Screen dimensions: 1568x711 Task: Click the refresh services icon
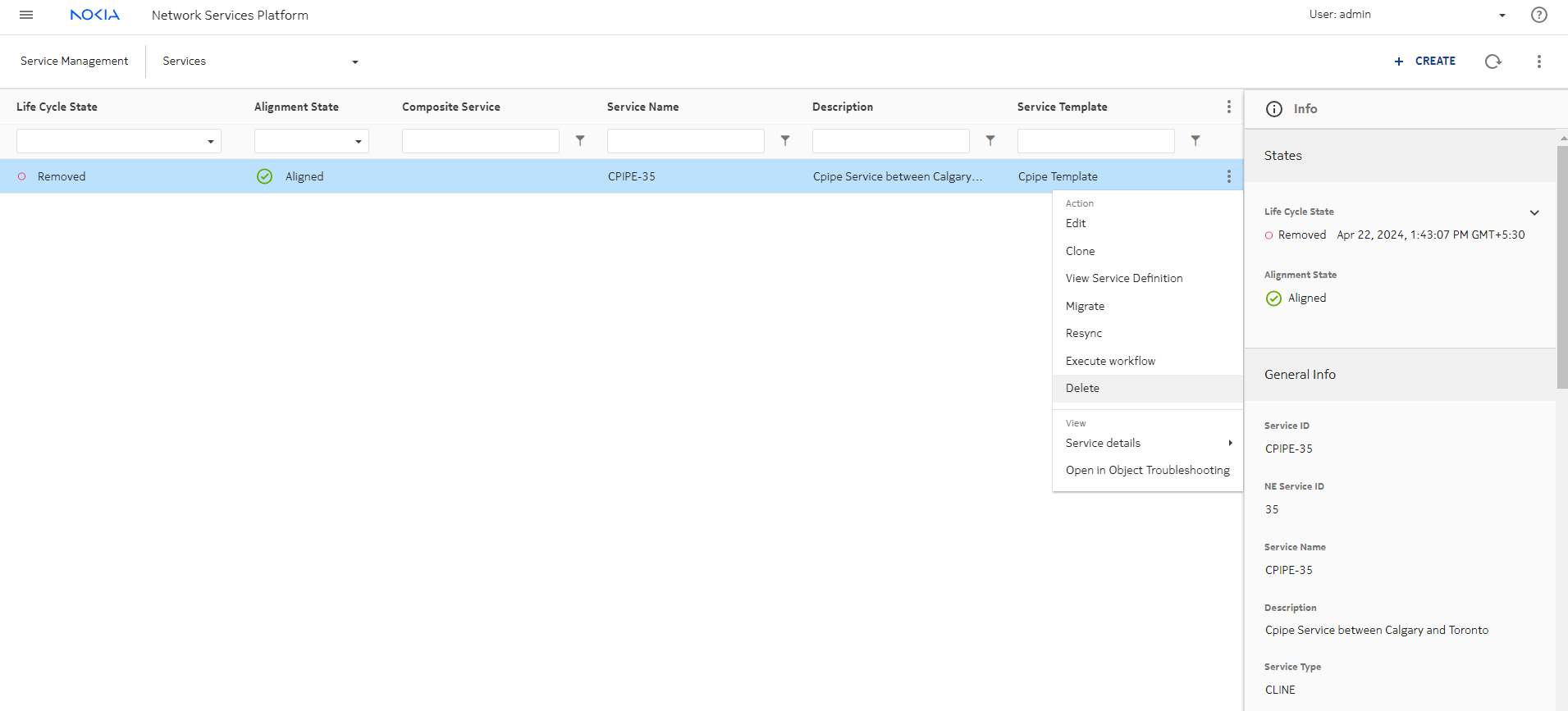click(1493, 62)
